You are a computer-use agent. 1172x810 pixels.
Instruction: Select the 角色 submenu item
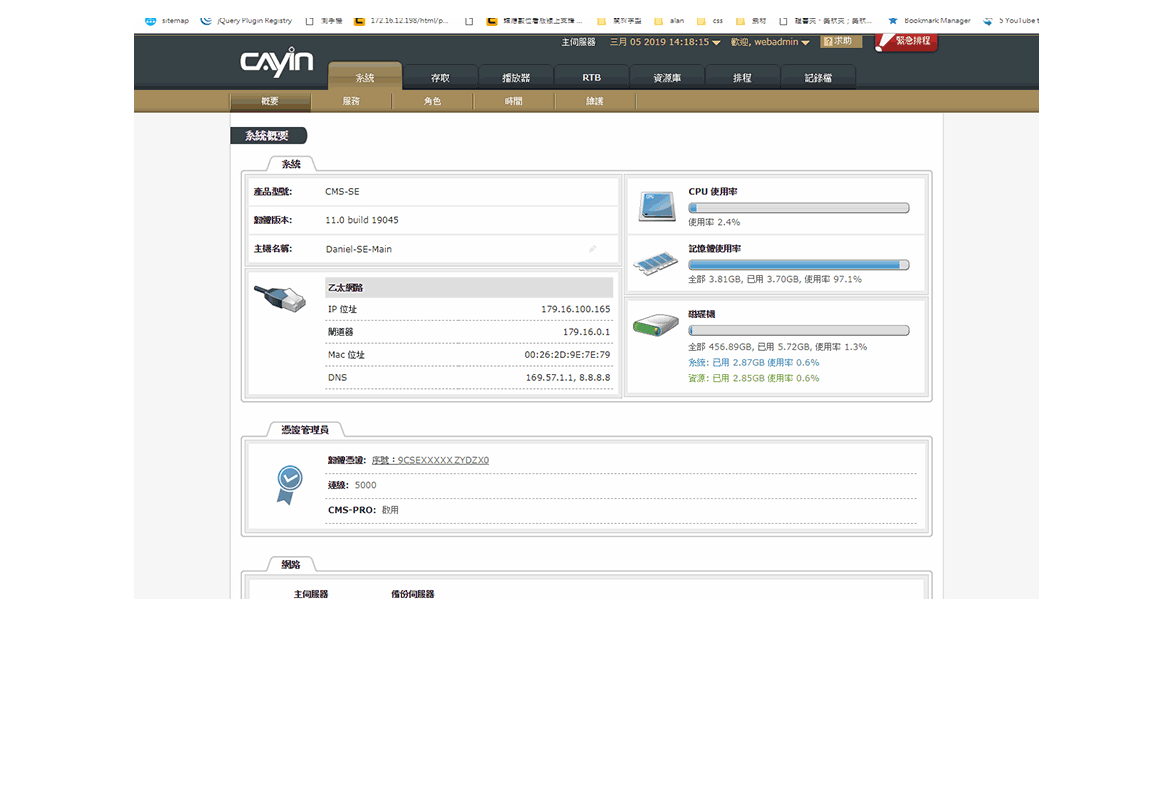coord(432,101)
